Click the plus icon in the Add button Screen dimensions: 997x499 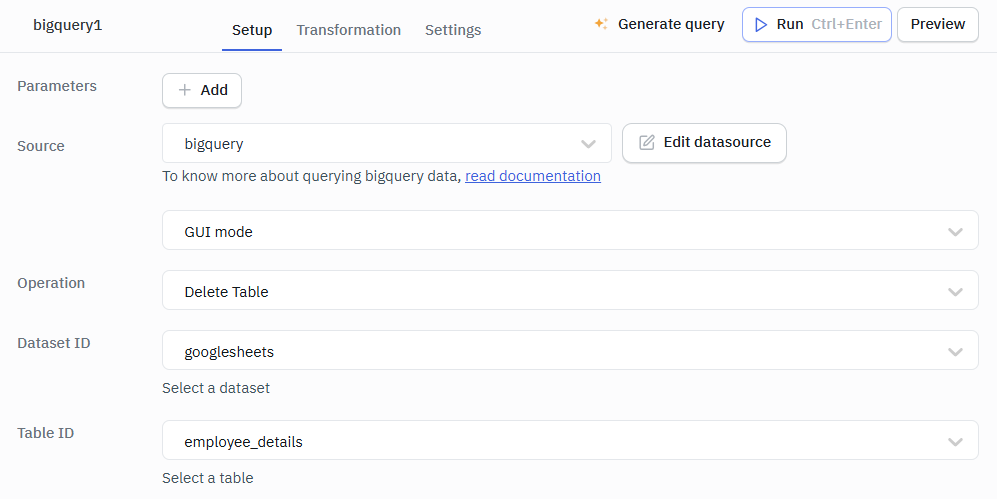(184, 90)
